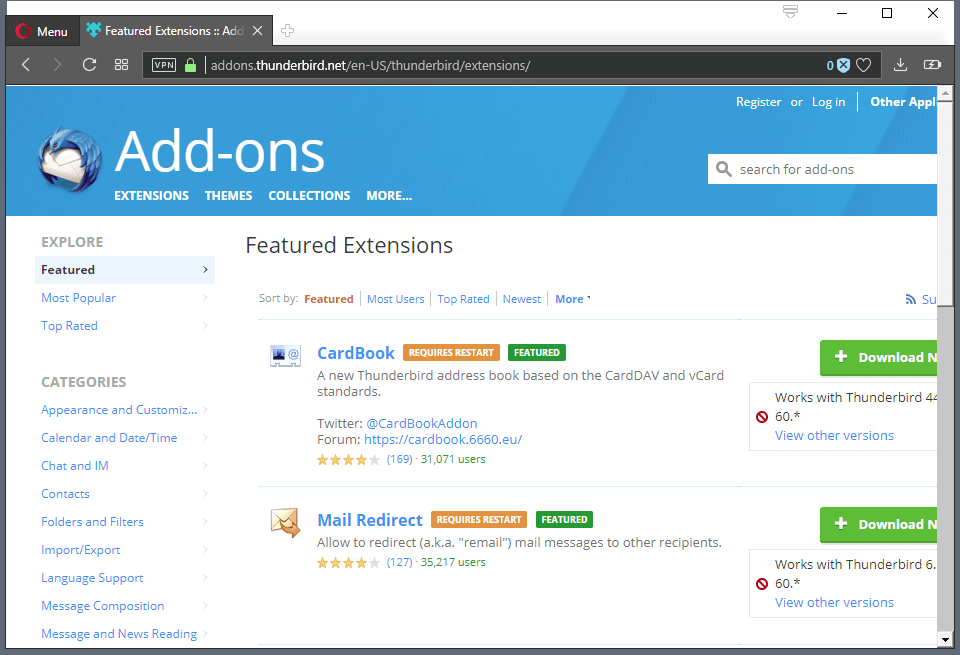960x655 pixels.
Task: Toggle Opera's battery saver icon
Action: (932, 64)
